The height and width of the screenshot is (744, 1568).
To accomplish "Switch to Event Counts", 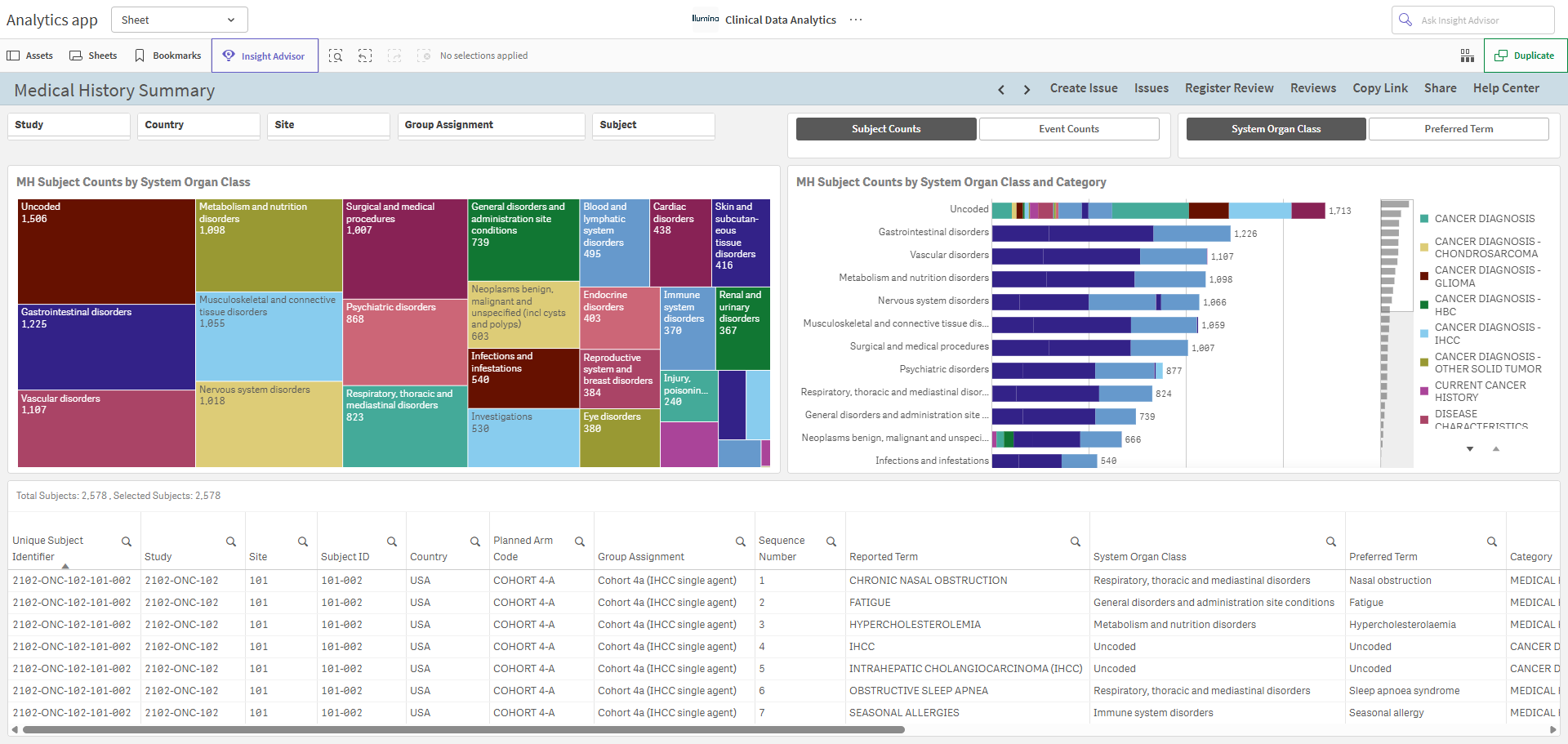I will (1069, 129).
